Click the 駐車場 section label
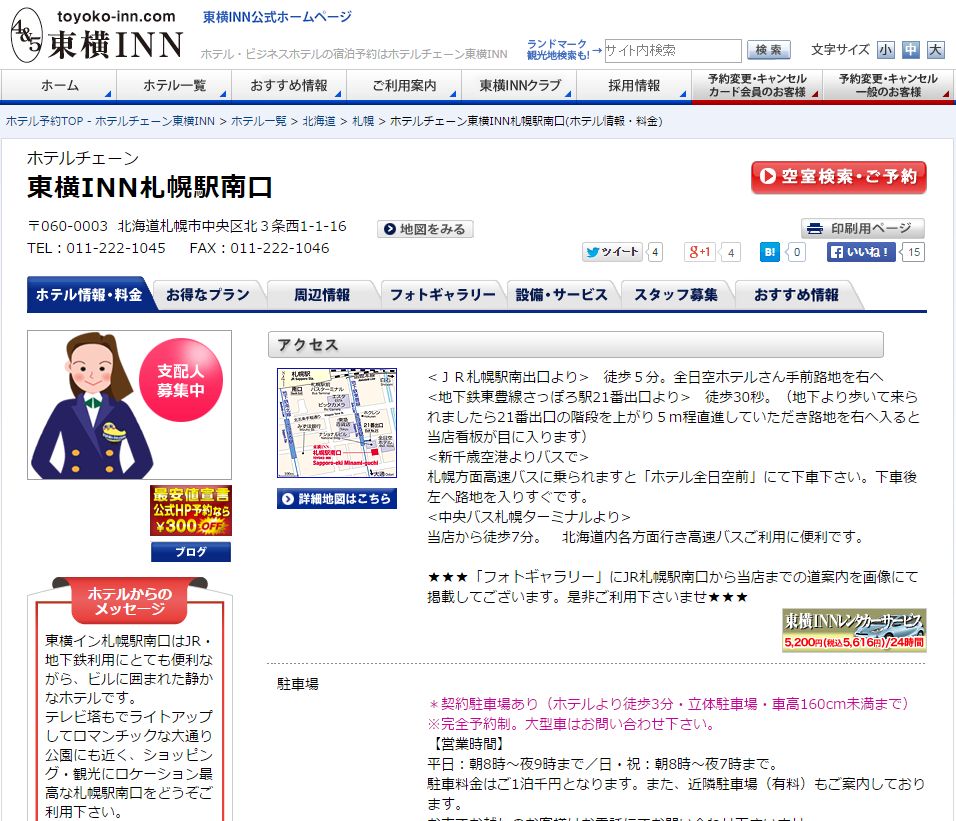The height and width of the screenshot is (821, 956). click(298, 684)
